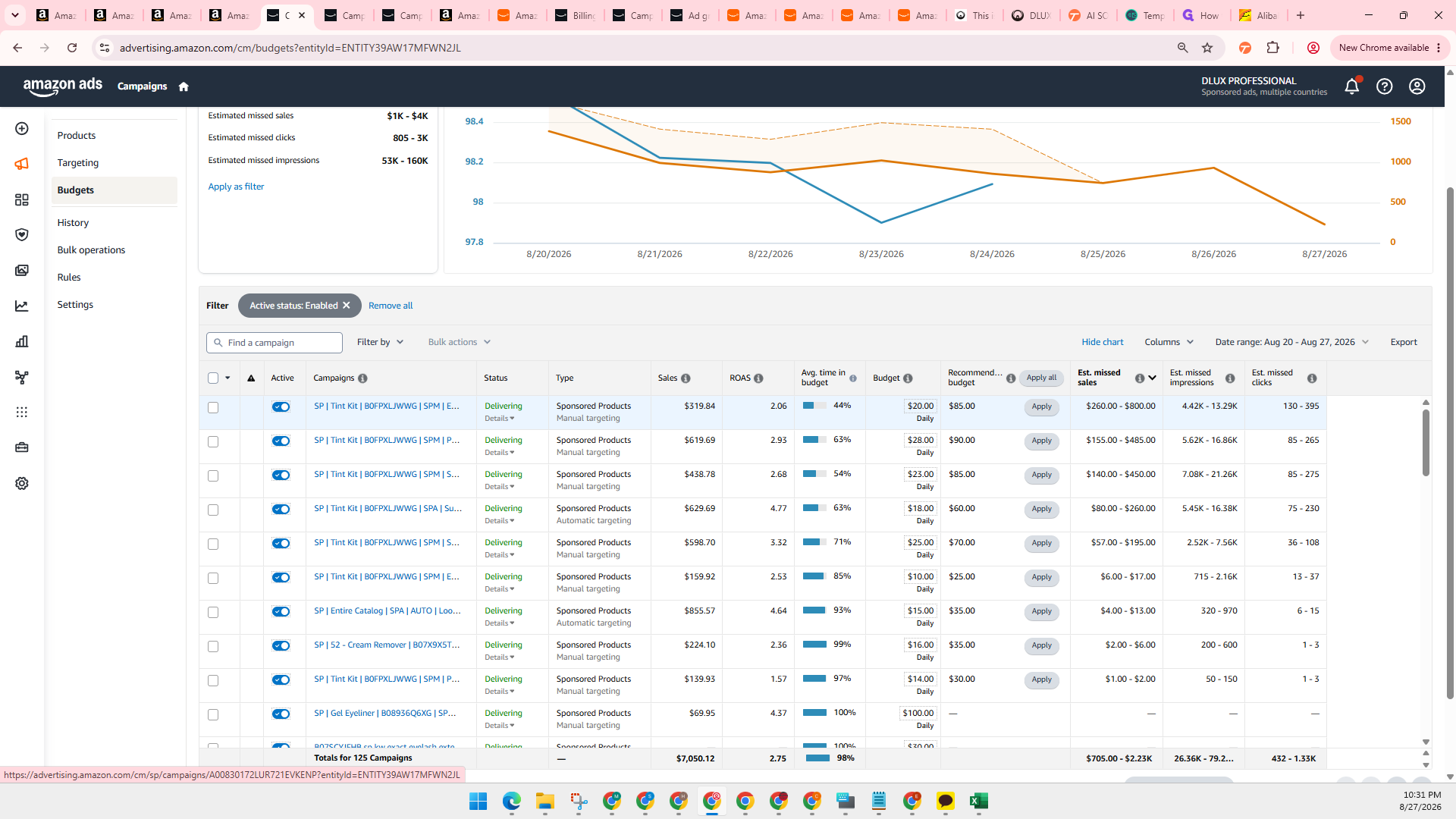Open the megaphone campaigns icon in left rail
Image resolution: width=1456 pixels, height=819 pixels.
point(22,164)
